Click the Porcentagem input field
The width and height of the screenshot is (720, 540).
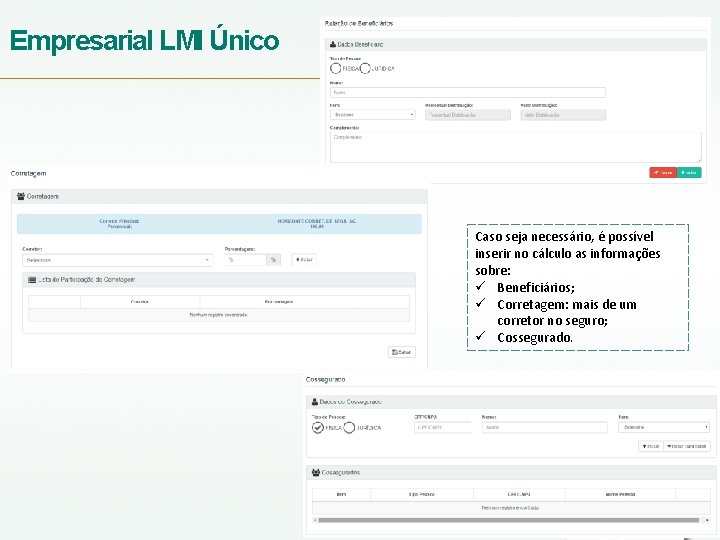coord(245,260)
